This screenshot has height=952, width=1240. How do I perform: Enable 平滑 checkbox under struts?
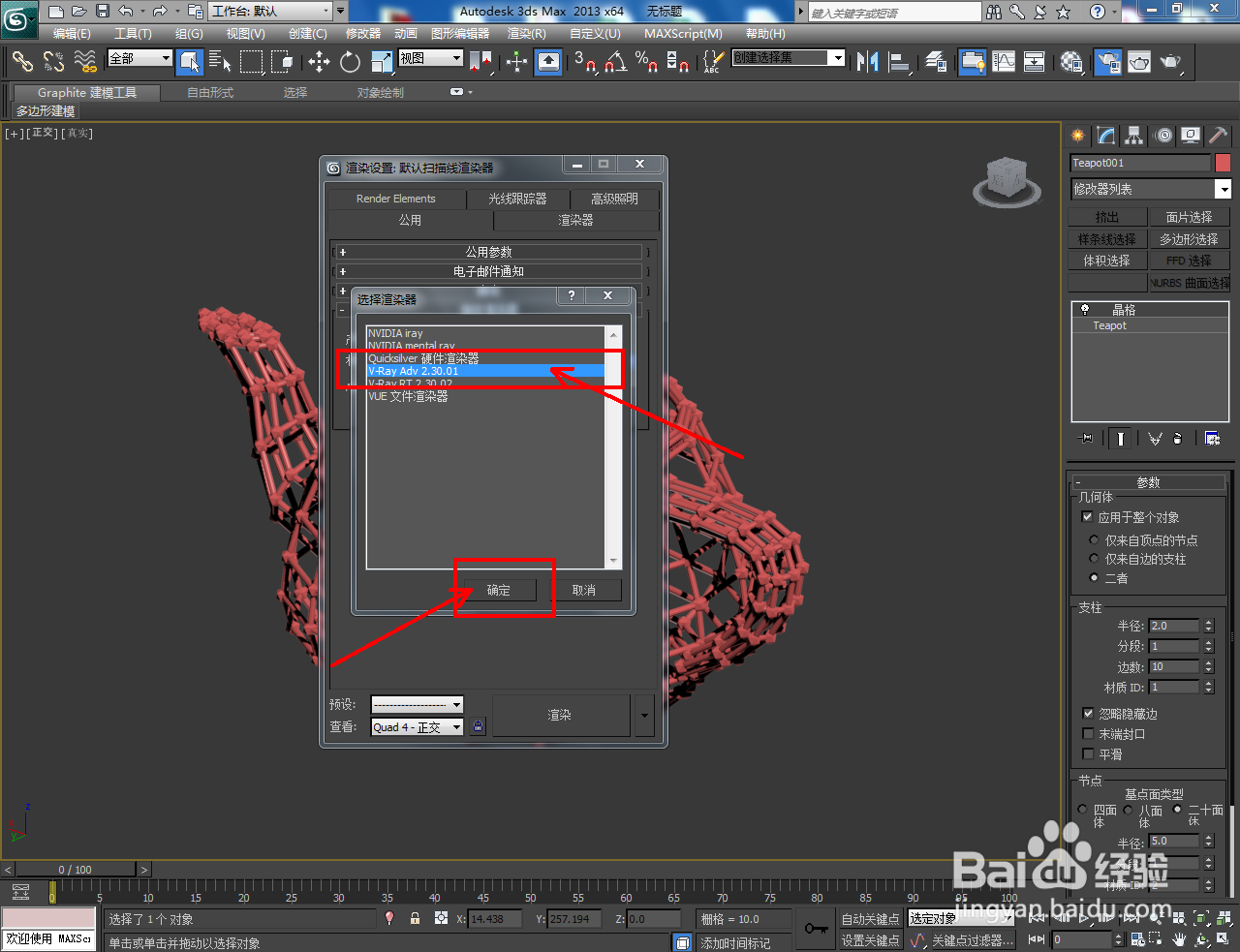1088,754
